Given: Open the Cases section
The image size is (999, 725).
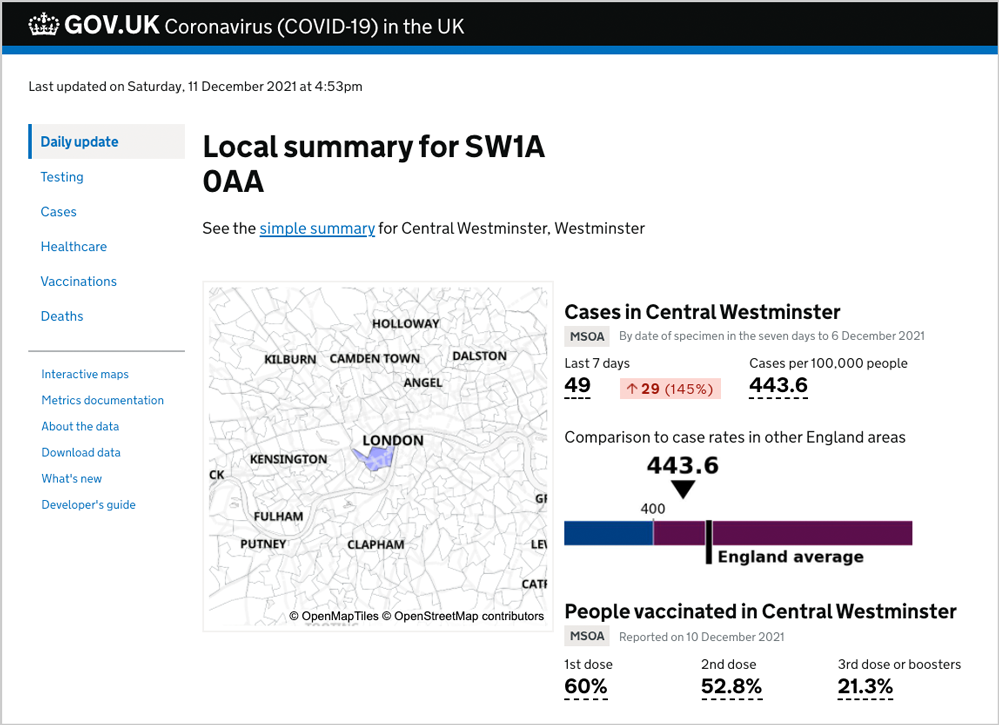Looking at the screenshot, I should point(59,212).
